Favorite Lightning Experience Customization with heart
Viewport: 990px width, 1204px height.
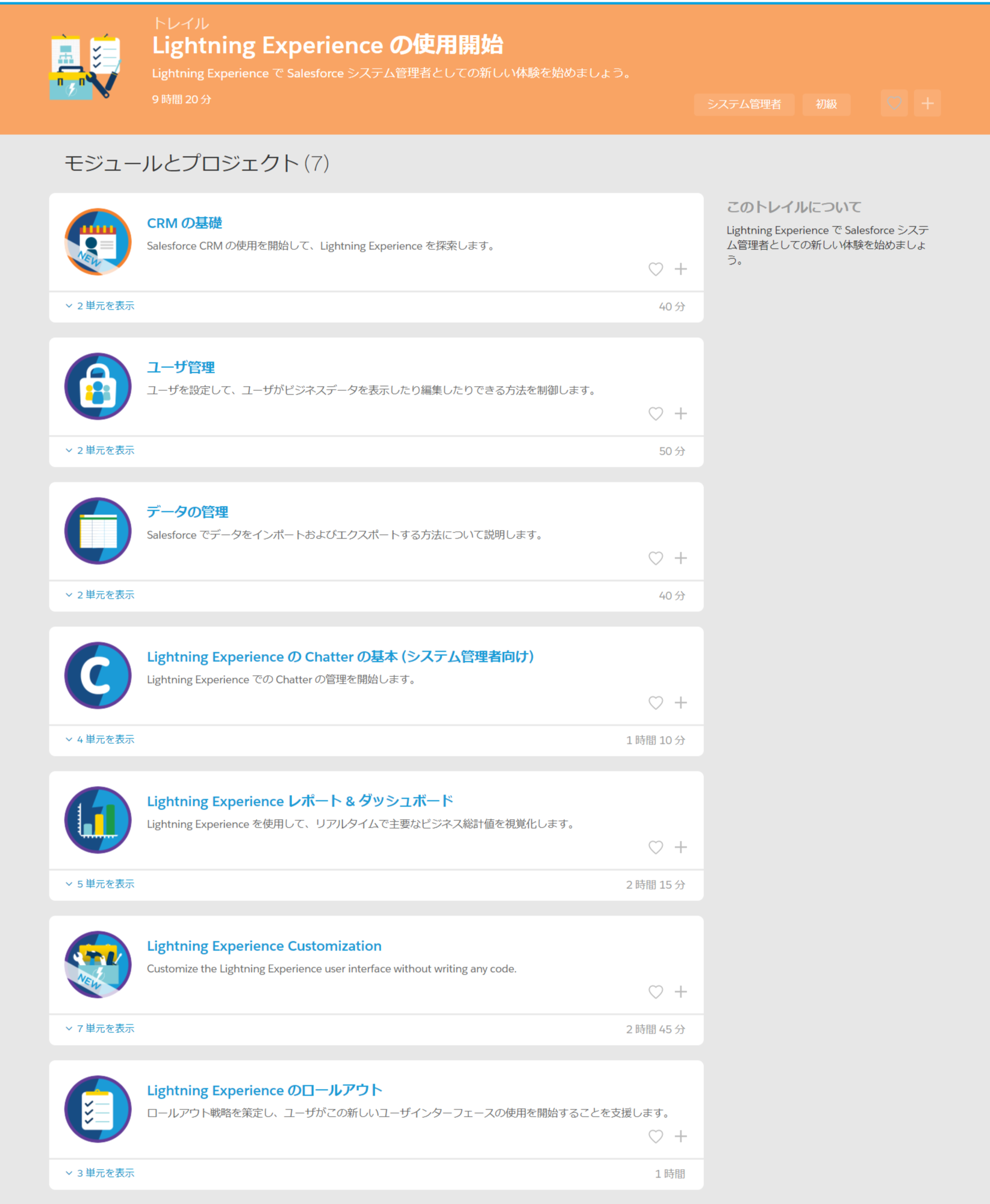(x=655, y=992)
